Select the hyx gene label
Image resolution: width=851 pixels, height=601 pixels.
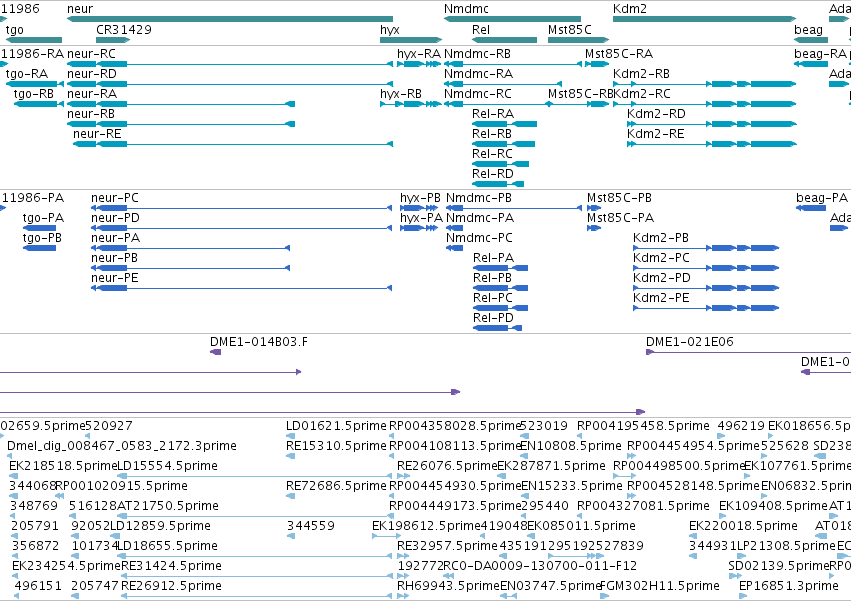coord(390,30)
